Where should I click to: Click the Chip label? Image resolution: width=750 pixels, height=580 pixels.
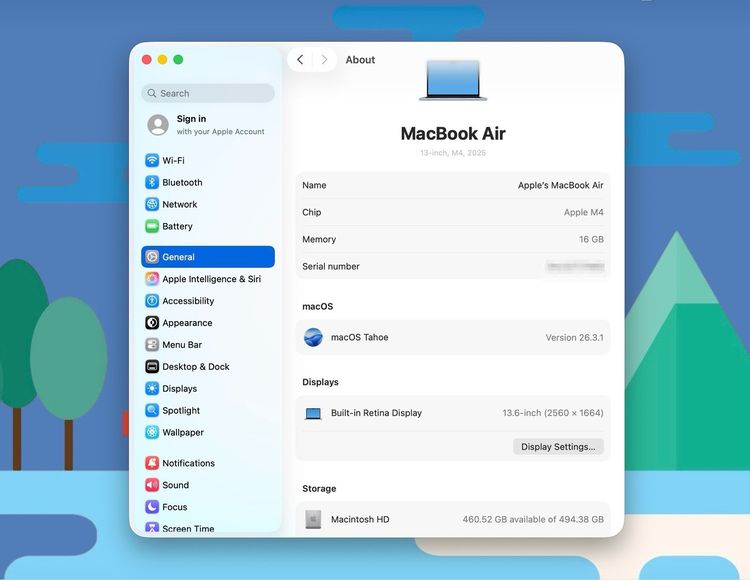pyautogui.click(x=311, y=212)
